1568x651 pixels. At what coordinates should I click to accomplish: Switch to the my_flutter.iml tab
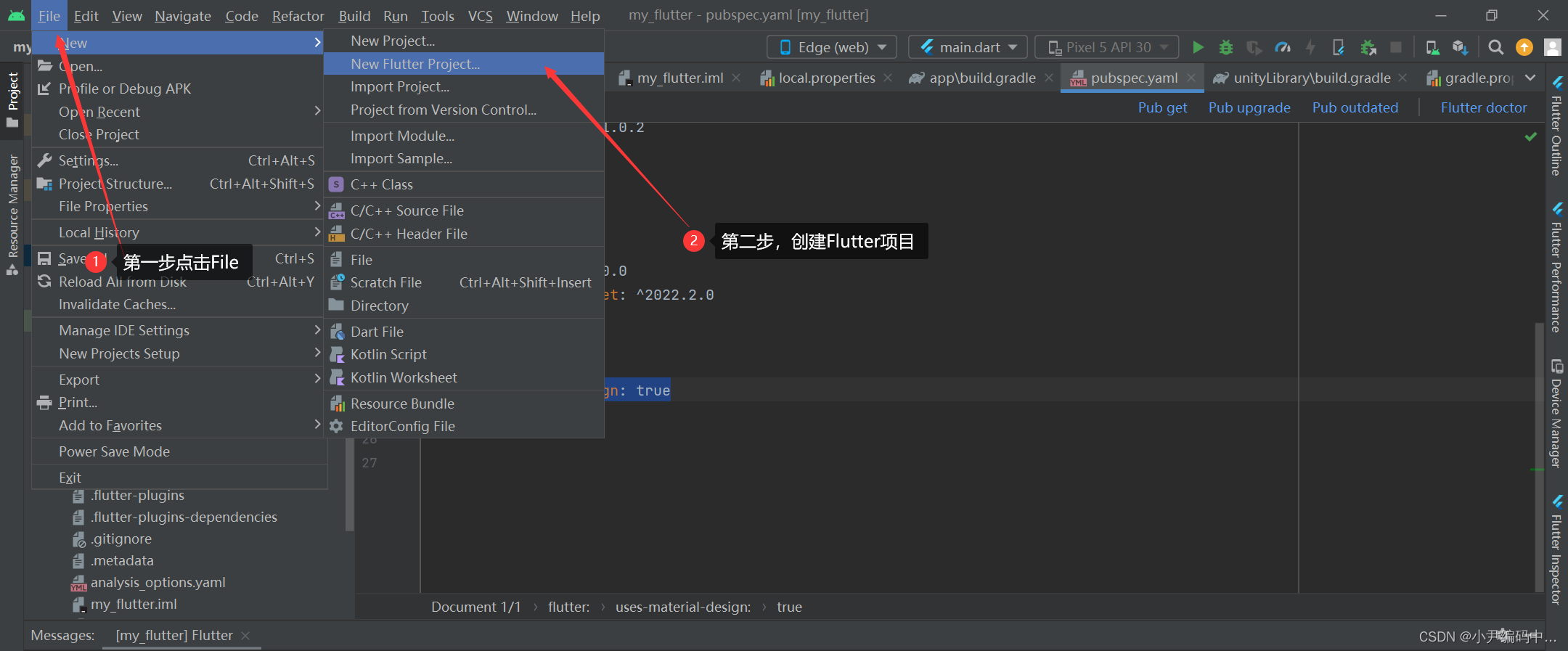click(x=681, y=78)
